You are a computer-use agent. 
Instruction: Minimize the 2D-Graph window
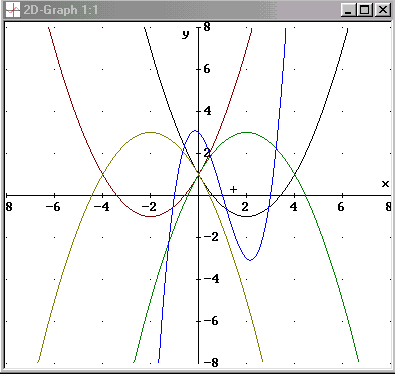point(348,10)
